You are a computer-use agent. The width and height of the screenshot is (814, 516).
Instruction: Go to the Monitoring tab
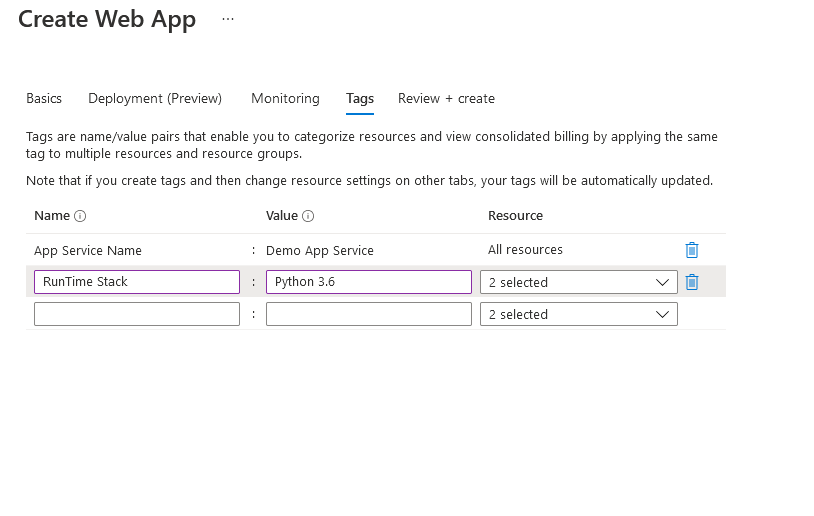click(285, 99)
